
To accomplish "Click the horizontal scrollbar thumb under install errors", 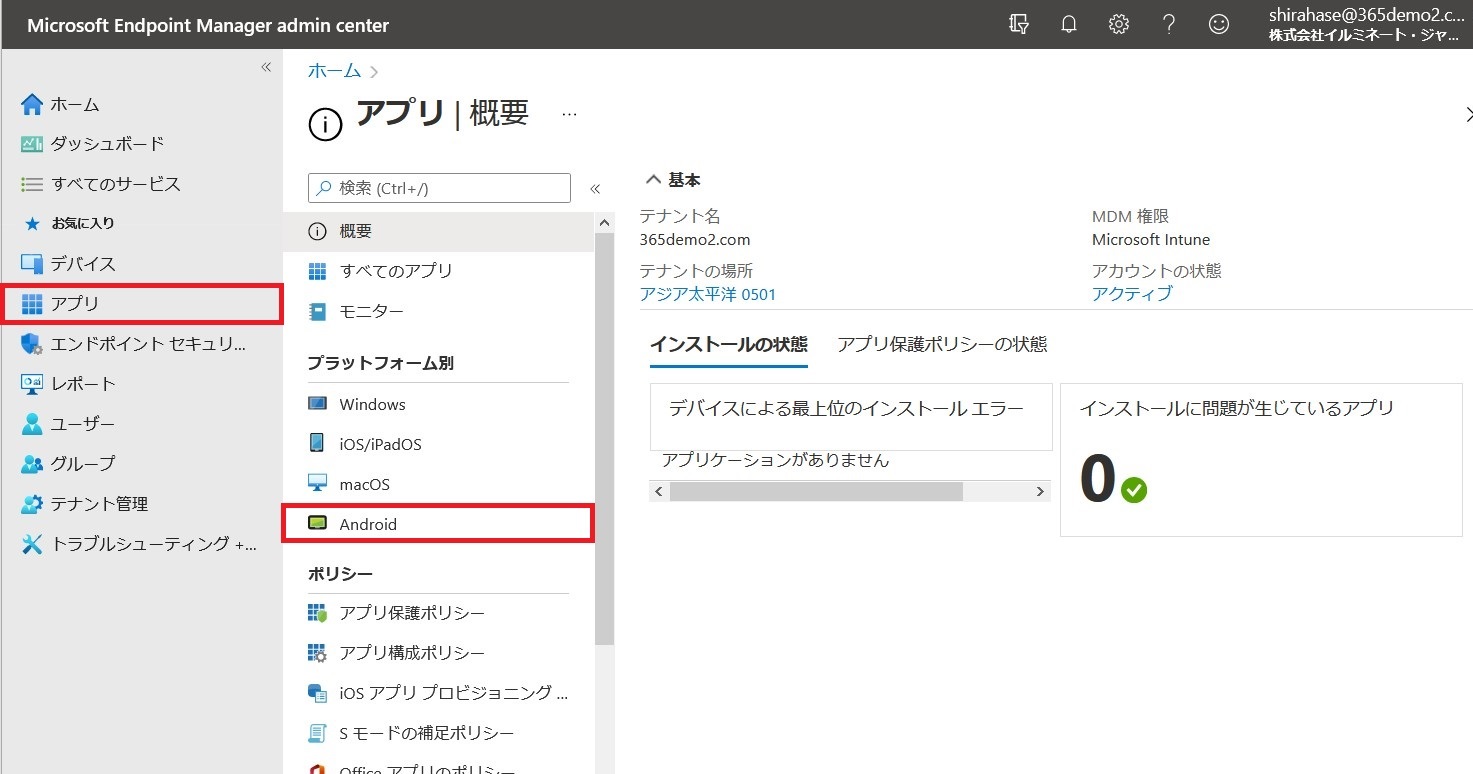I will [x=816, y=492].
